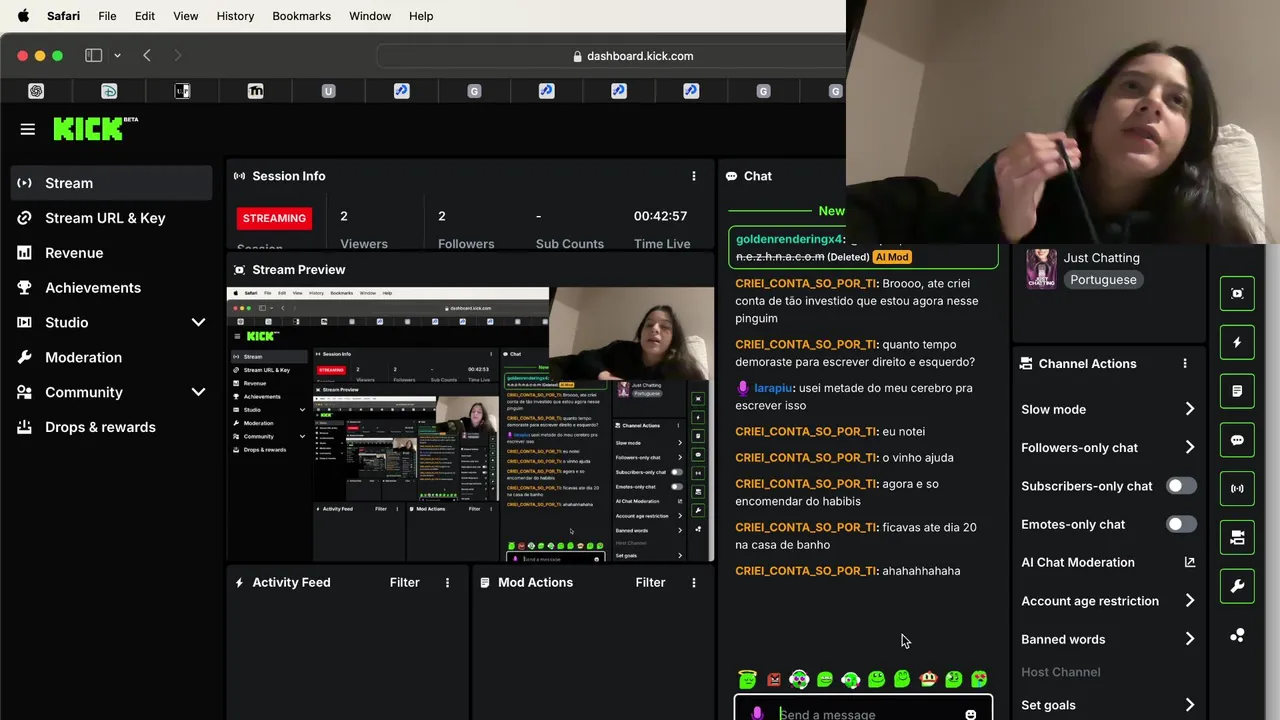Open Activity Feed Filter

point(404,582)
